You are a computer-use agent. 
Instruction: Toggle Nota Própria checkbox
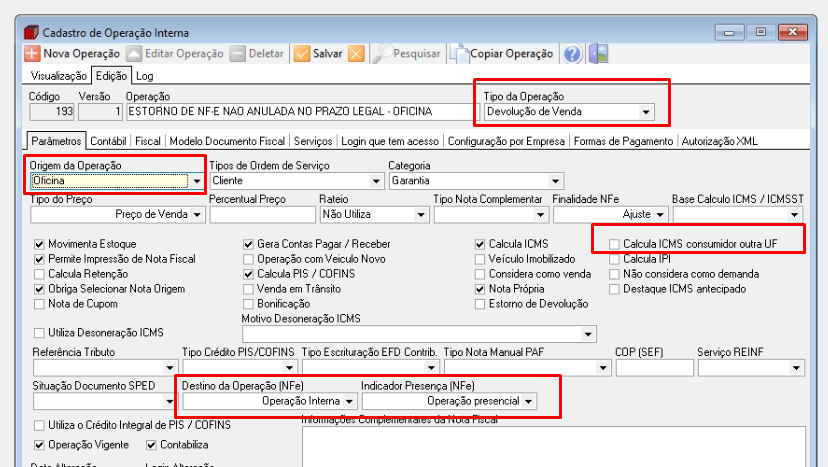tap(480, 289)
